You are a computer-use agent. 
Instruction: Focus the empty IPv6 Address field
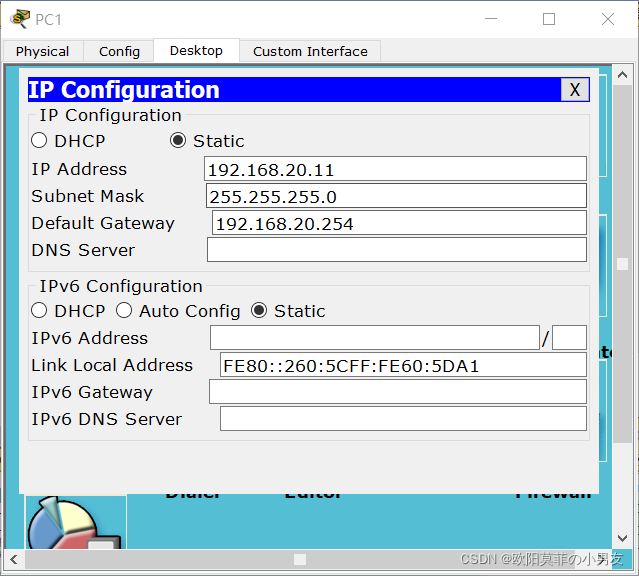coord(375,338)
